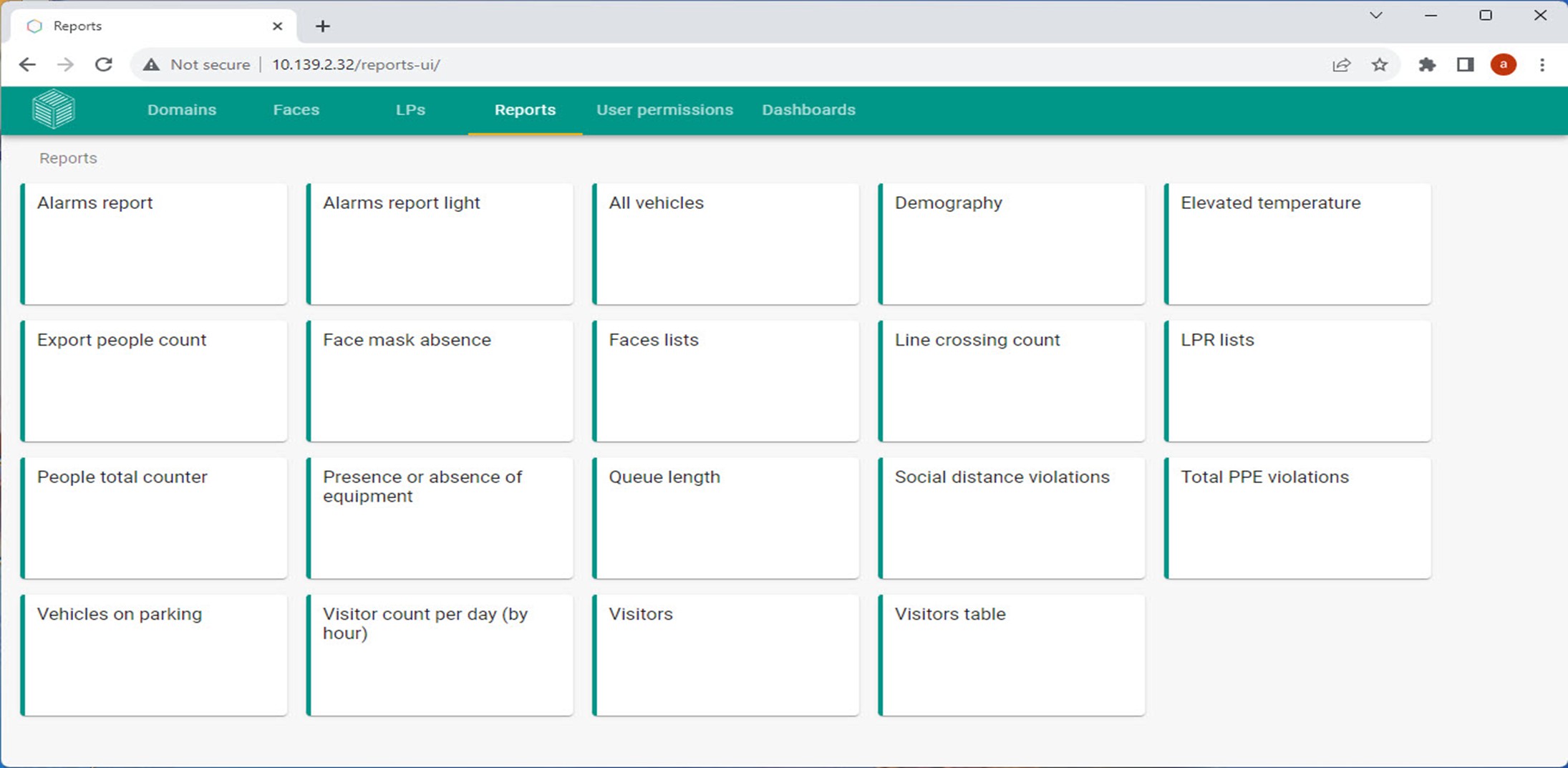Image resolution: width=1568 pixels, height=768 pixels.
Task: Click the cube logo in the header
Action: coord(54,110)
